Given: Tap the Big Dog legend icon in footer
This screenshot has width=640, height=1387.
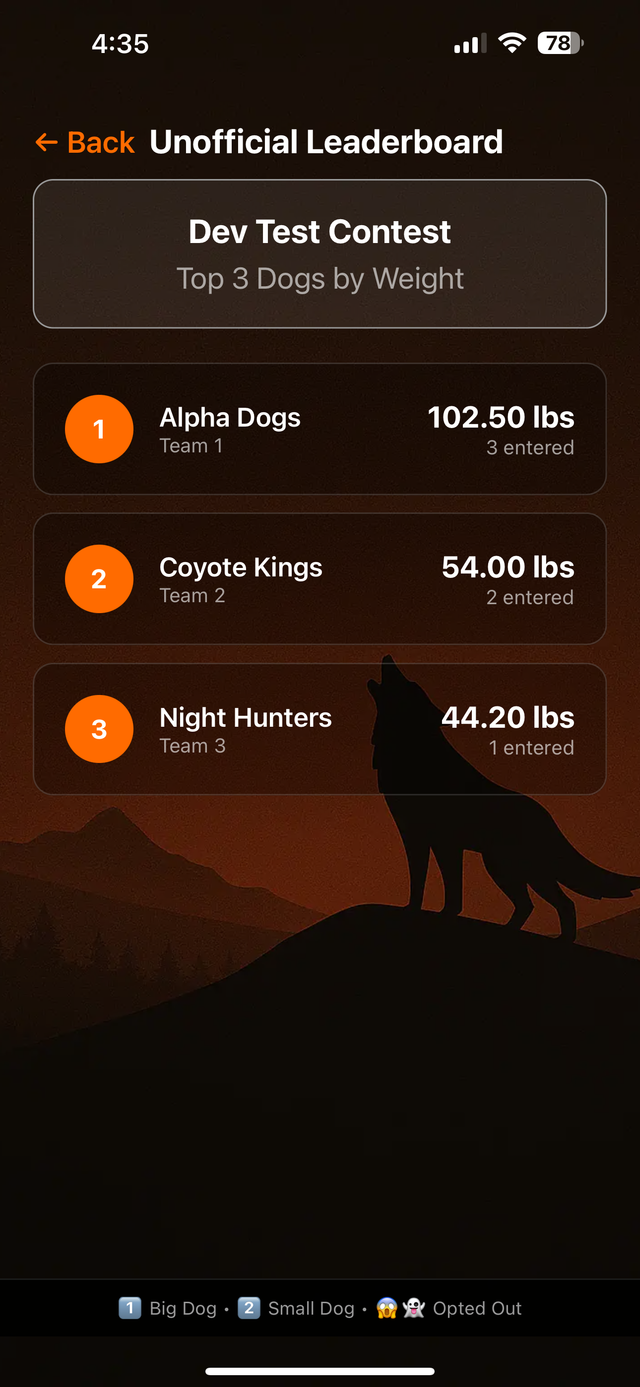Looking at the screenshot, I should point(130,1308).
